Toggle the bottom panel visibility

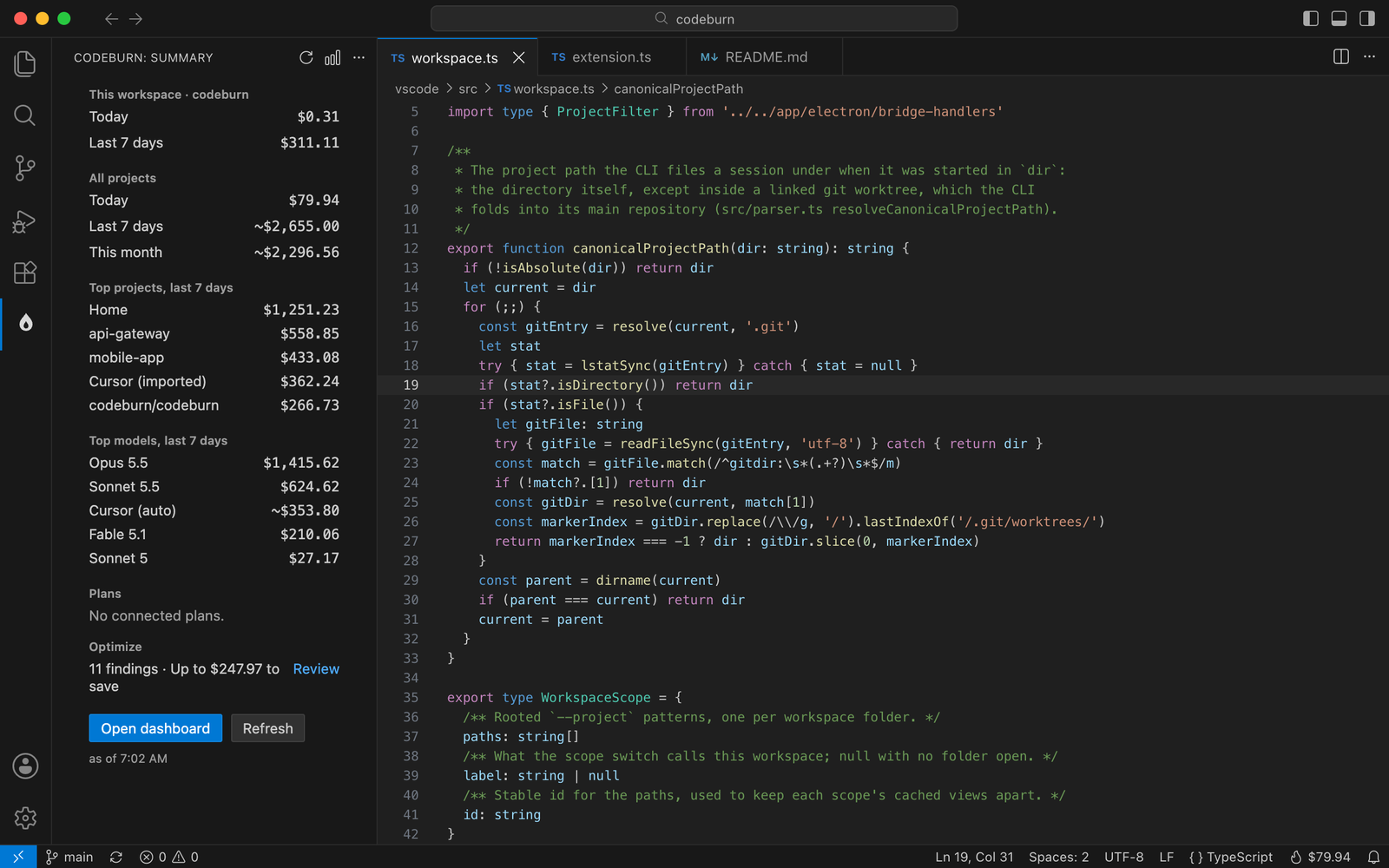1339,18
